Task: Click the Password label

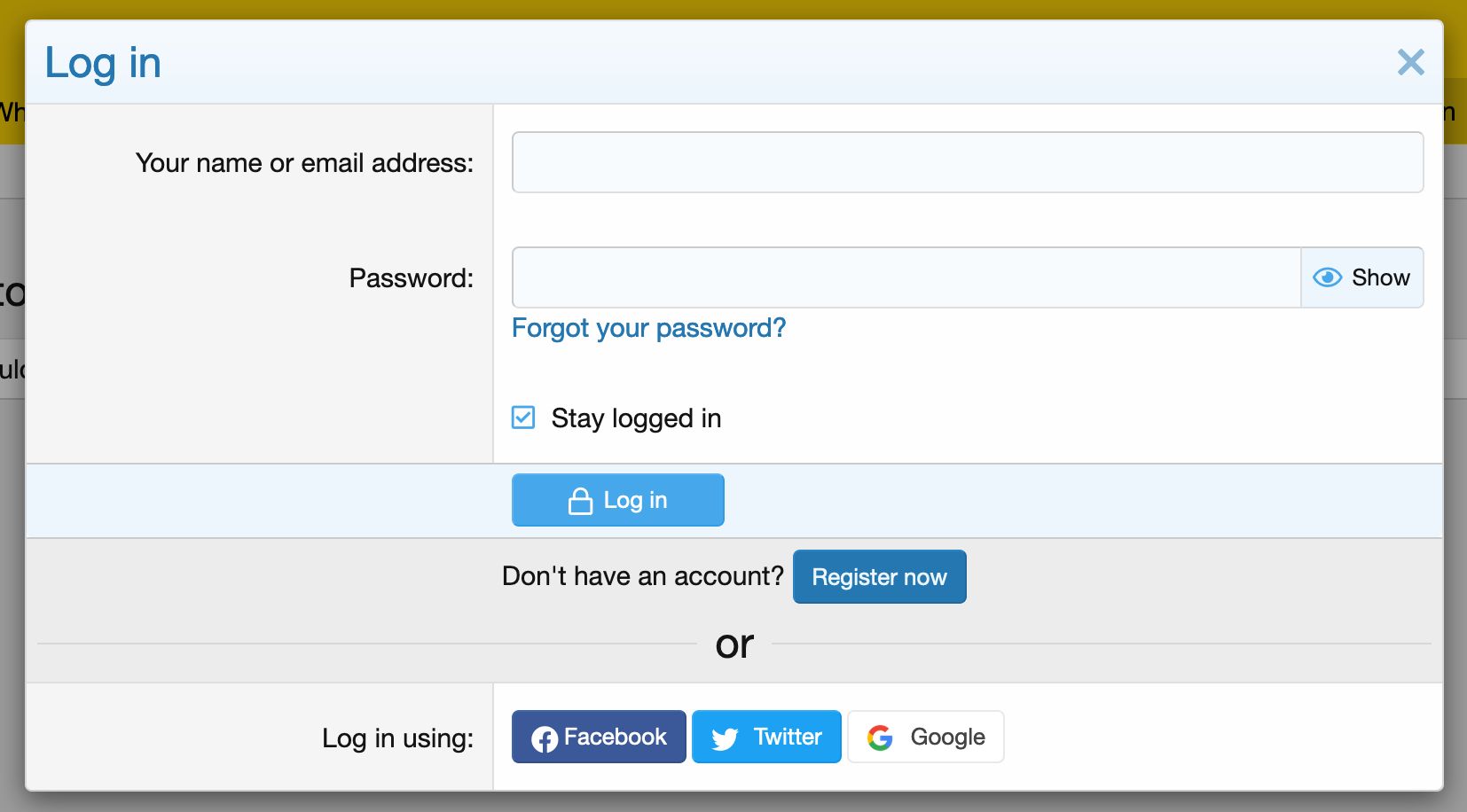Action: pyautogui.click(x=412, y=278)
